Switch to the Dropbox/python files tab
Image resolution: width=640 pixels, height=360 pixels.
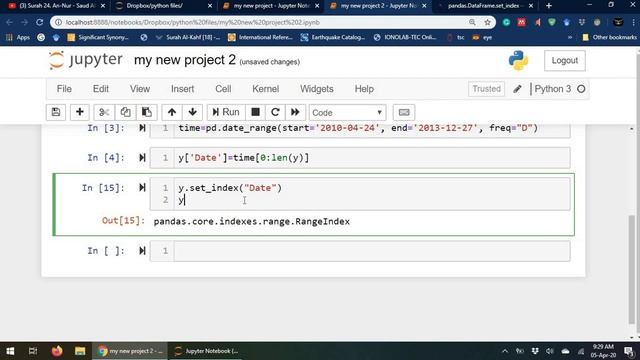164,6
